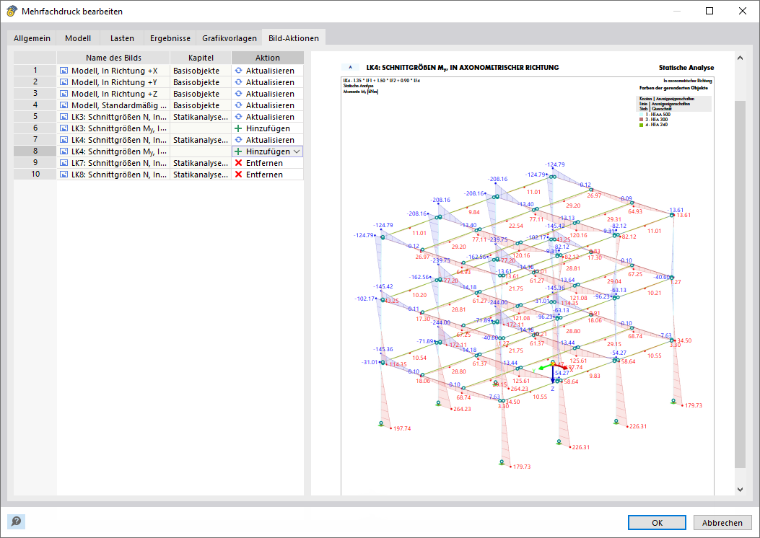Select 'LK3: Schnittgrößen My' name cell
The height and width of the screenshot is (538, 760).
click(114, 128)
